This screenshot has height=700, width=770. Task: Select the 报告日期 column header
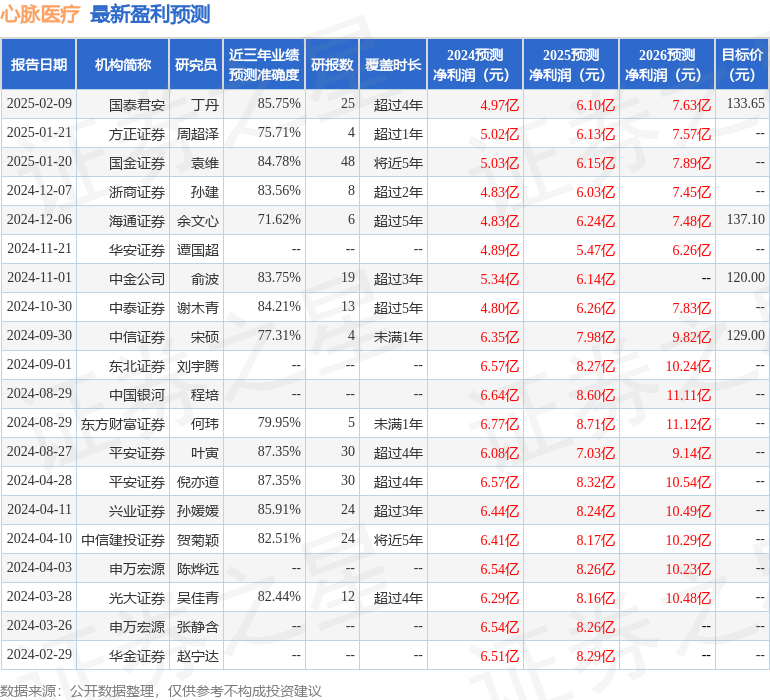[x=39, y=64]
